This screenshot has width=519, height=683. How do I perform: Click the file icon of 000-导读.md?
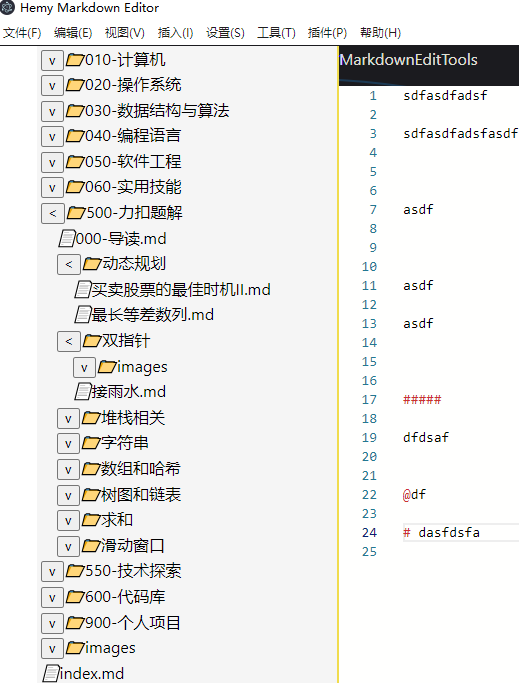pos(67,239)
